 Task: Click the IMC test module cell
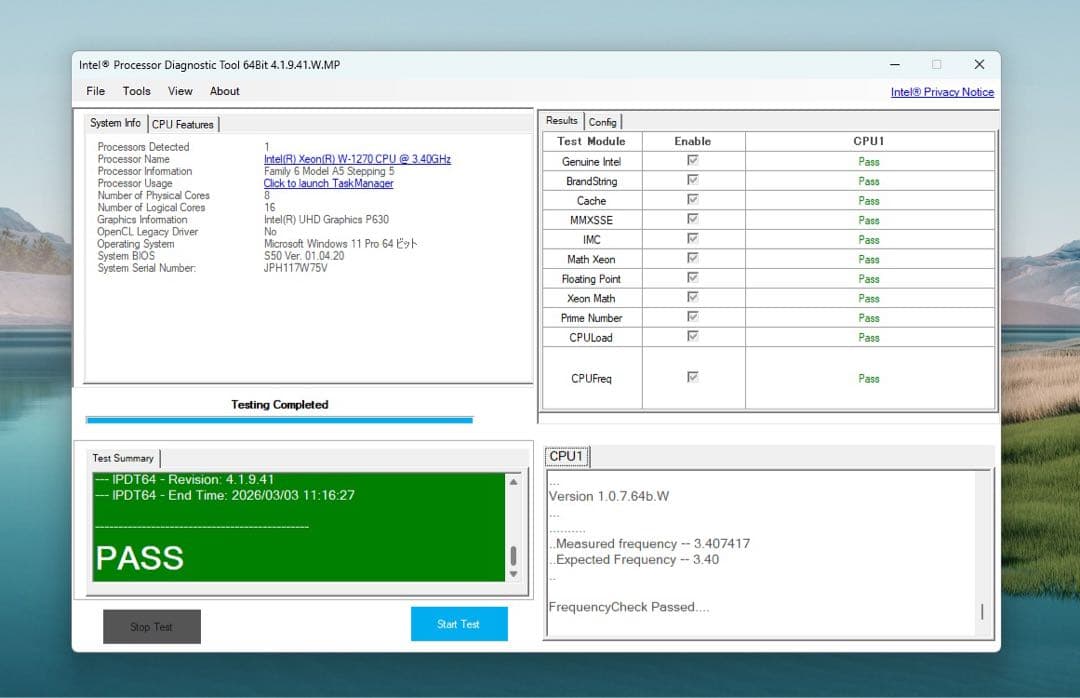point(592,240)
